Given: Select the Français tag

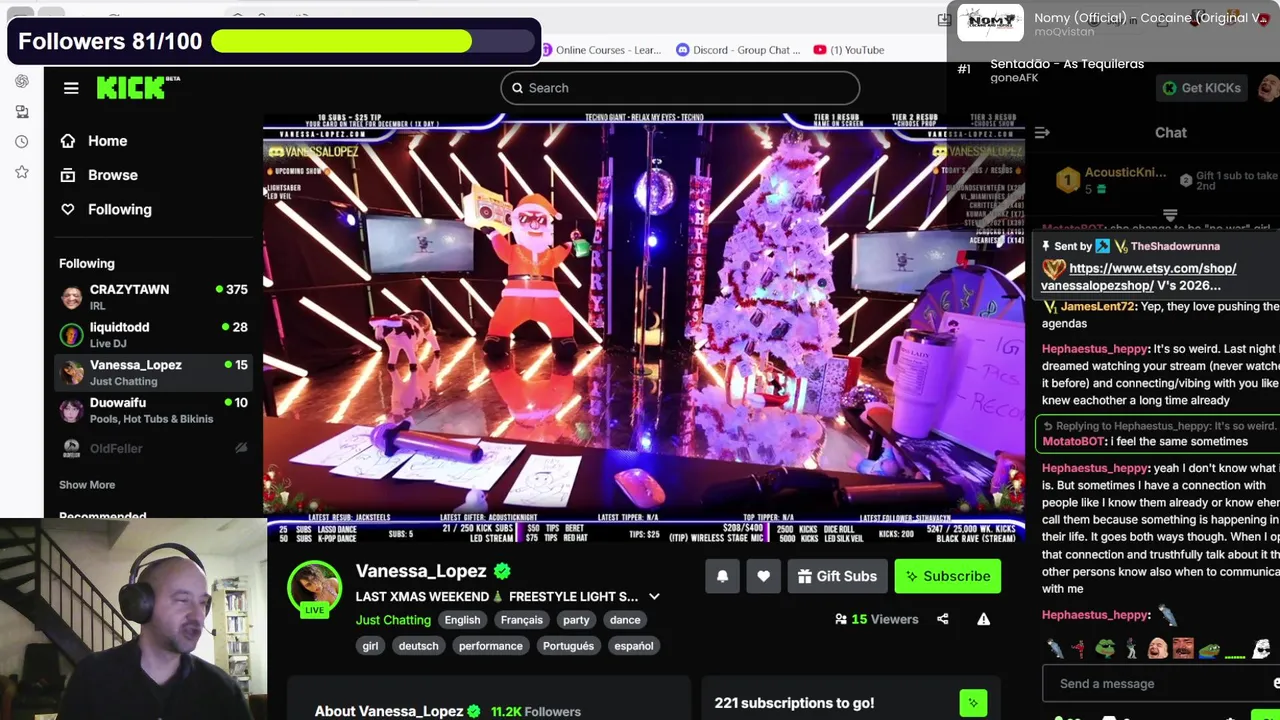Looking at the screenshot, I should pyautogui.click(x=521, y=620).
